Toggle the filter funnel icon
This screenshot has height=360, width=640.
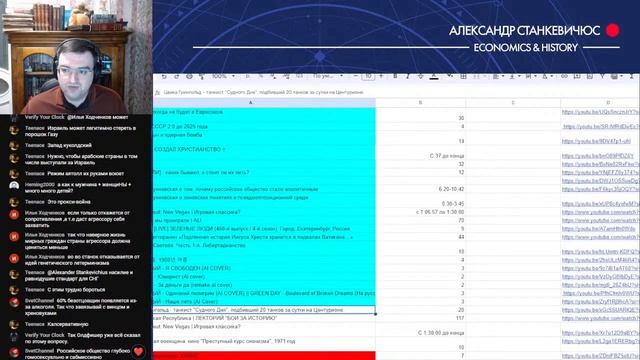click(x=602, y=76)
